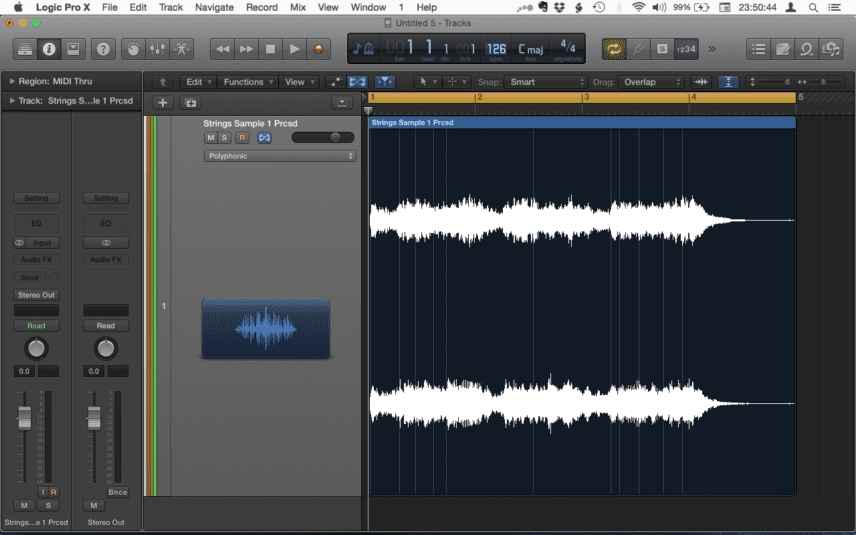Click the up-arrow display level button
The width and height of the screenshot is (856, 535).
click(162, 82)
